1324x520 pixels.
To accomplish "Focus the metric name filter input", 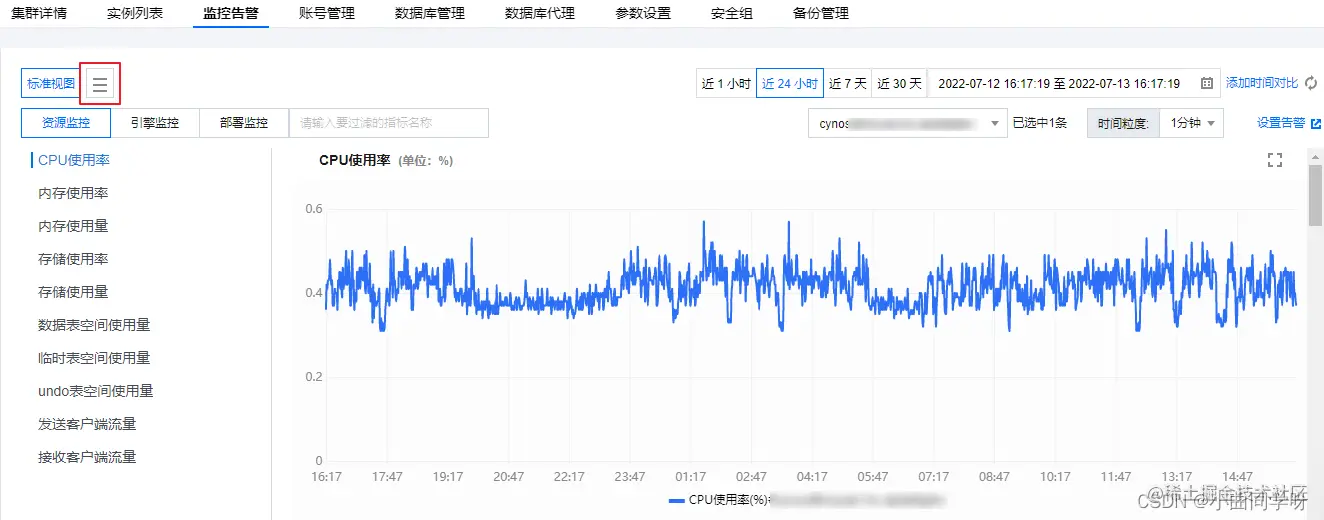I will (x=389, y=123).
